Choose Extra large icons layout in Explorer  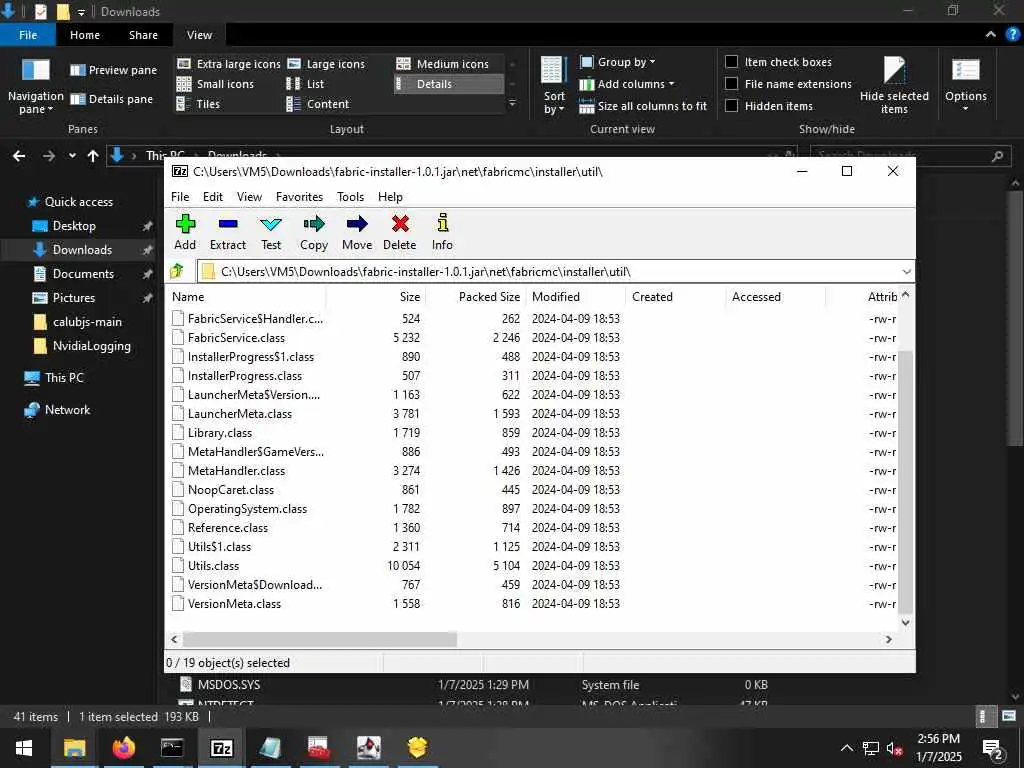coord(229,64)
